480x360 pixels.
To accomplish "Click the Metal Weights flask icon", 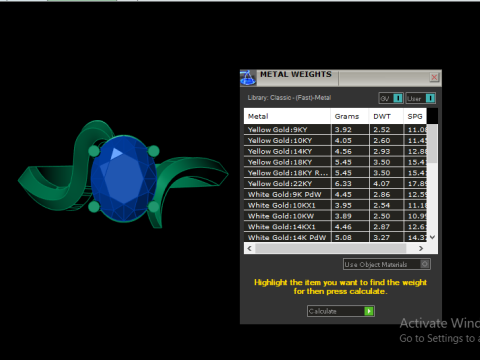I will 248,78.
